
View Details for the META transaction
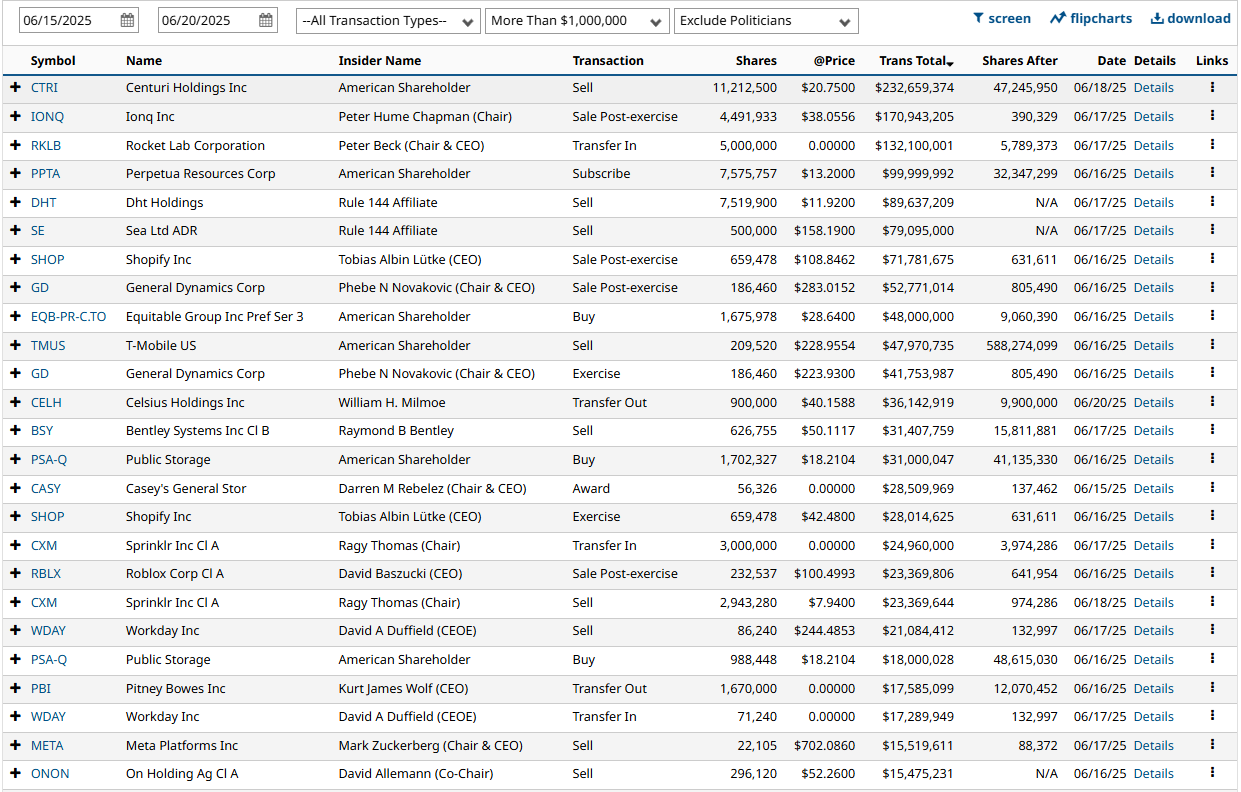pyautogui.click(x=1153, y=745)
